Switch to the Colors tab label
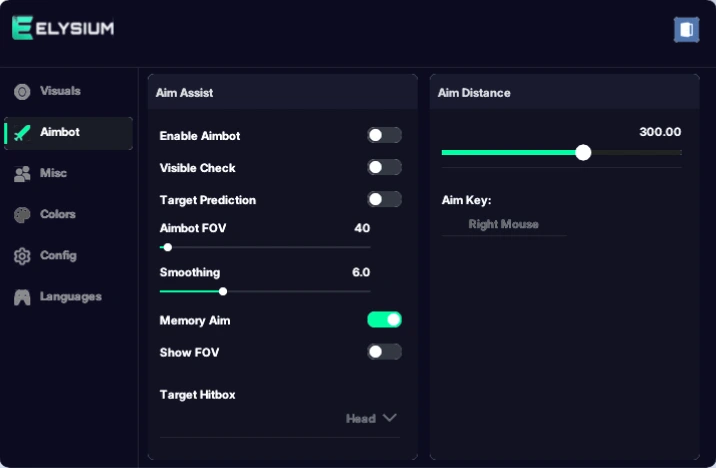 point(58,214)
